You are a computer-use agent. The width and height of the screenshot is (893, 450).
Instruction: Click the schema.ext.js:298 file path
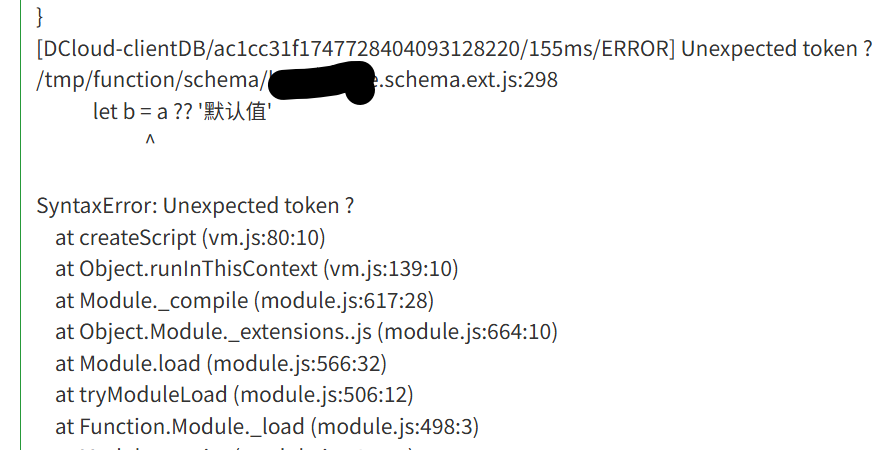click(x=297, y=80)
